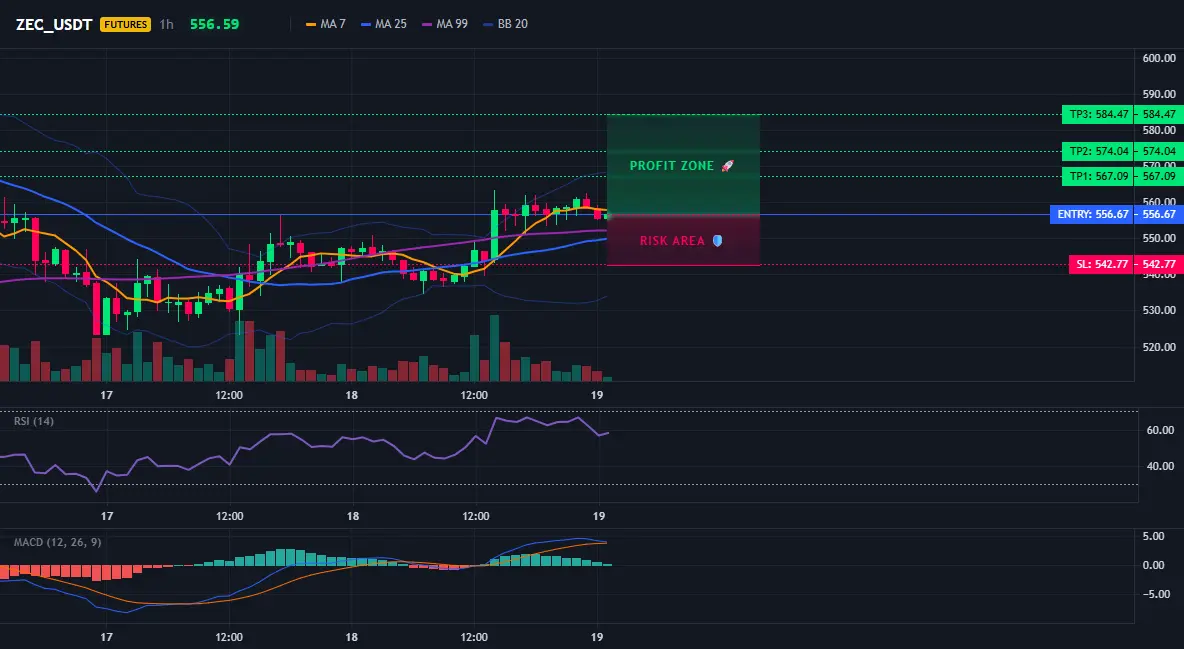Click the PROFIT ZONE label

(x=671, y=165)
